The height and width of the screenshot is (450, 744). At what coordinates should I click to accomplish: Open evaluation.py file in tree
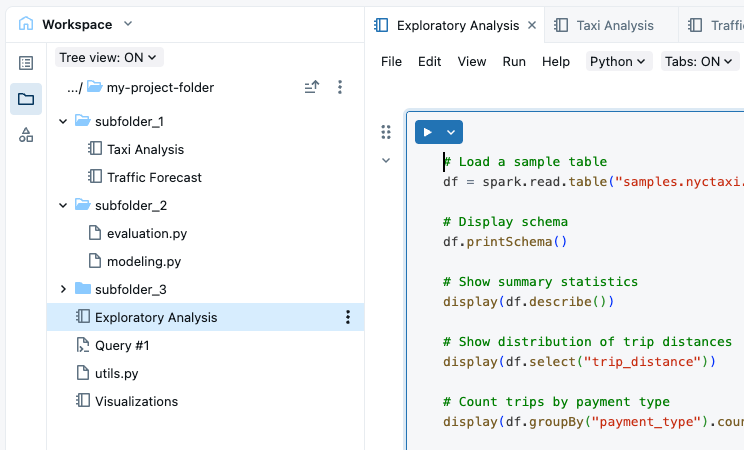click(x=145, y=233)
